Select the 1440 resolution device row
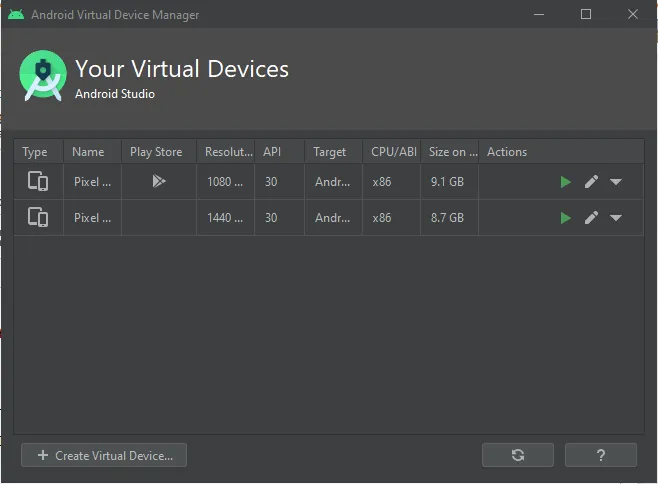This screenshot has width=658, height=484. (x=224, y=217)
